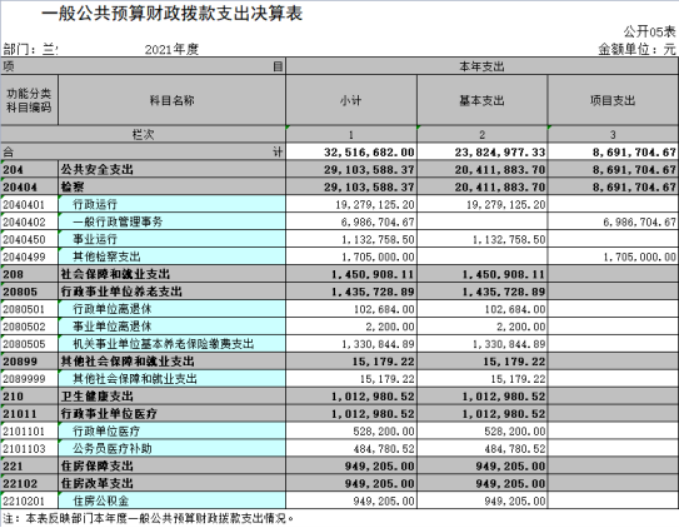
Task: Click the 基本支出 column header
Action: (x=481, y=100)
